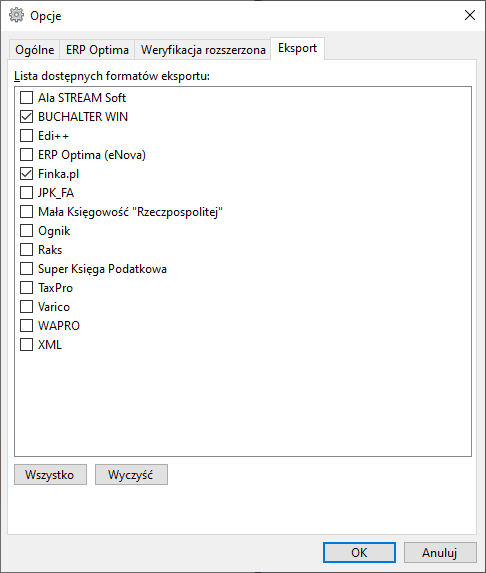Tick the Raks checkbox

click(26, 250)
